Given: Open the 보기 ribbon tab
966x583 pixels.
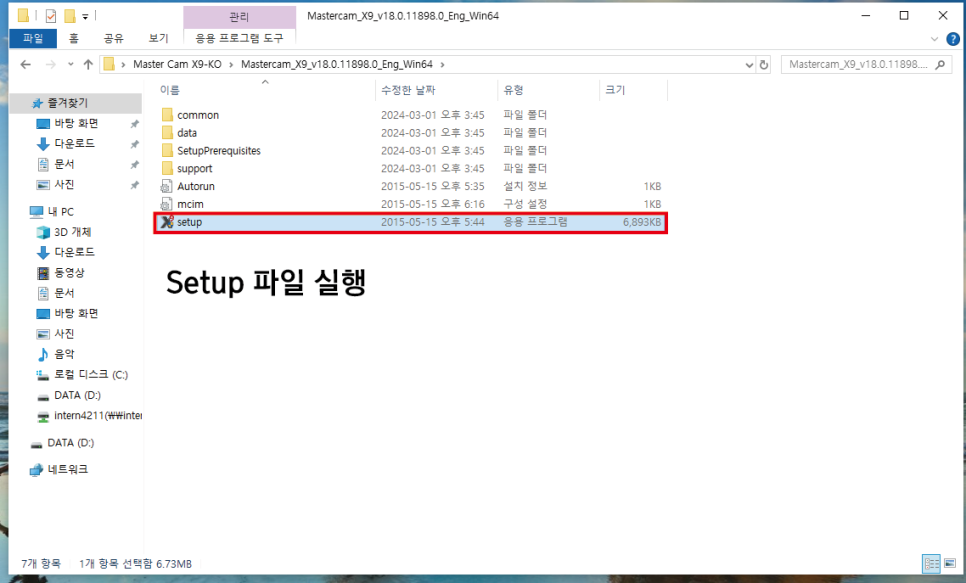Looking at the screenshot, I should 158,38.
